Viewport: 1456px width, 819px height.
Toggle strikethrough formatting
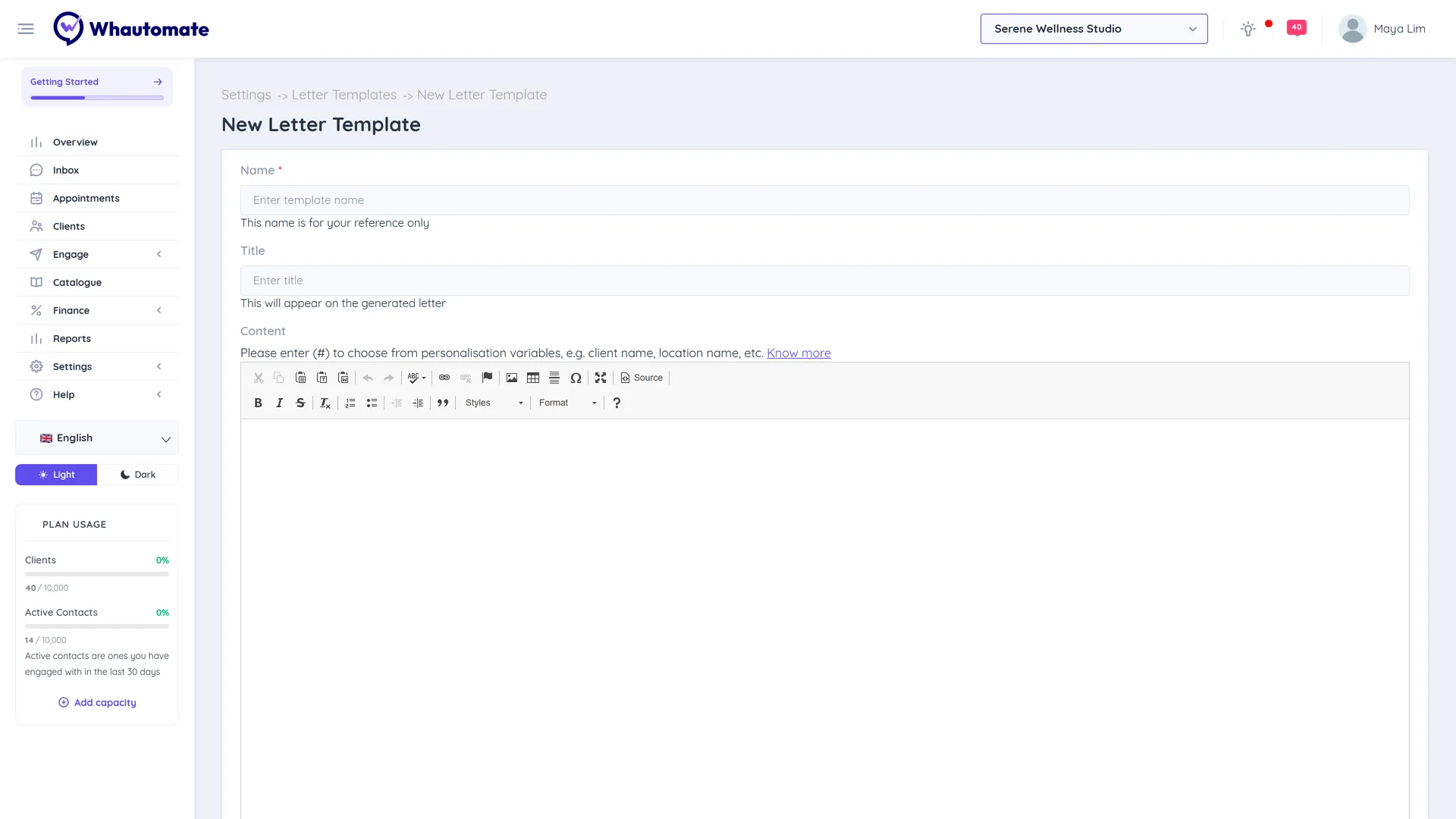click(300, 403)
